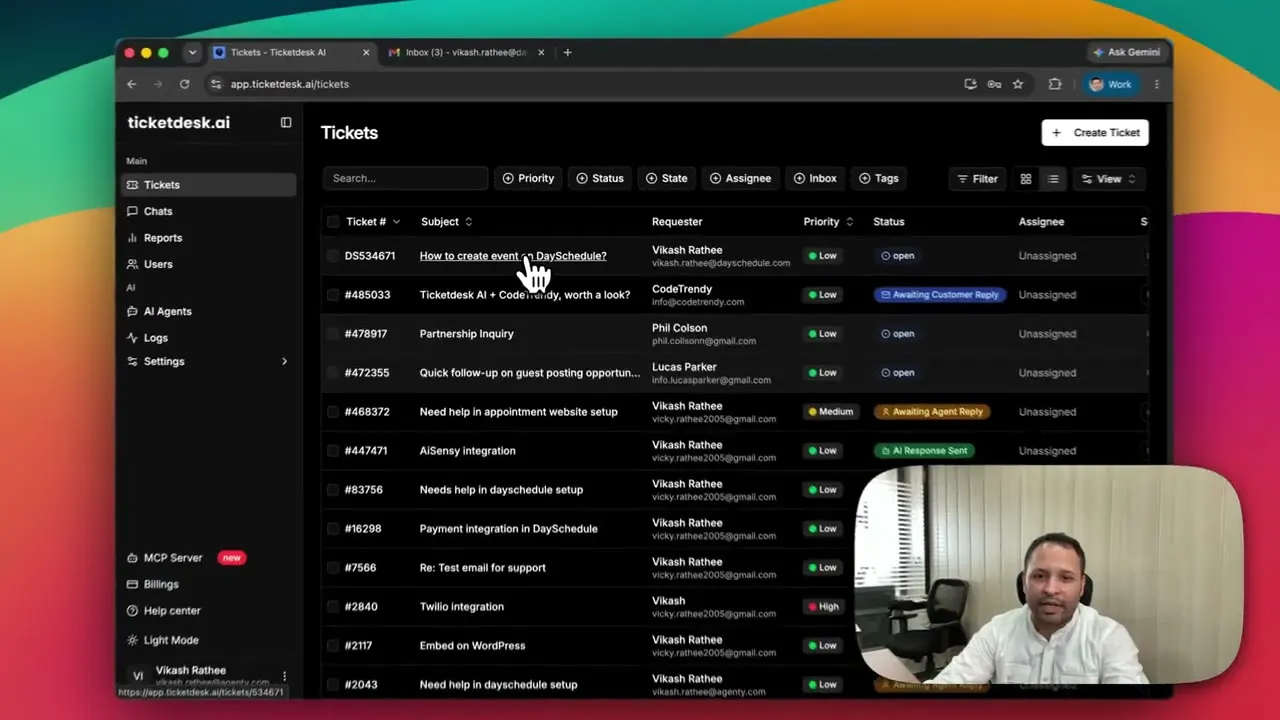
Task: Open the Assignee filter dropdown
Action: [x=740, y=178]
